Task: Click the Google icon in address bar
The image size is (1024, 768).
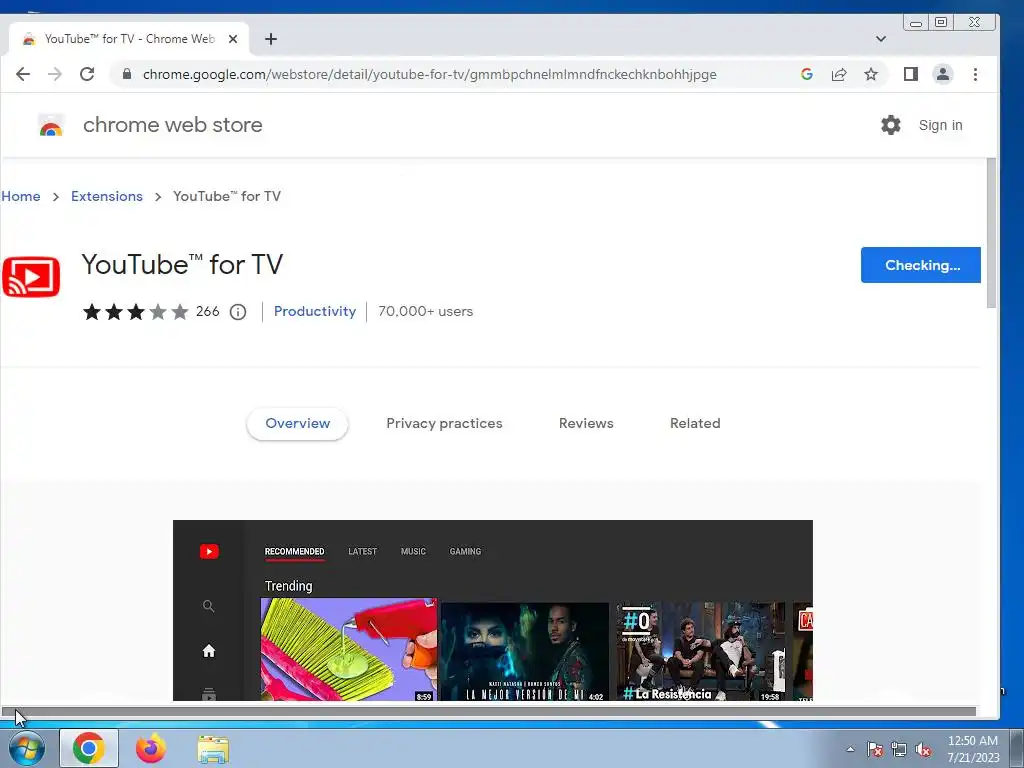Action: point(807,74)
